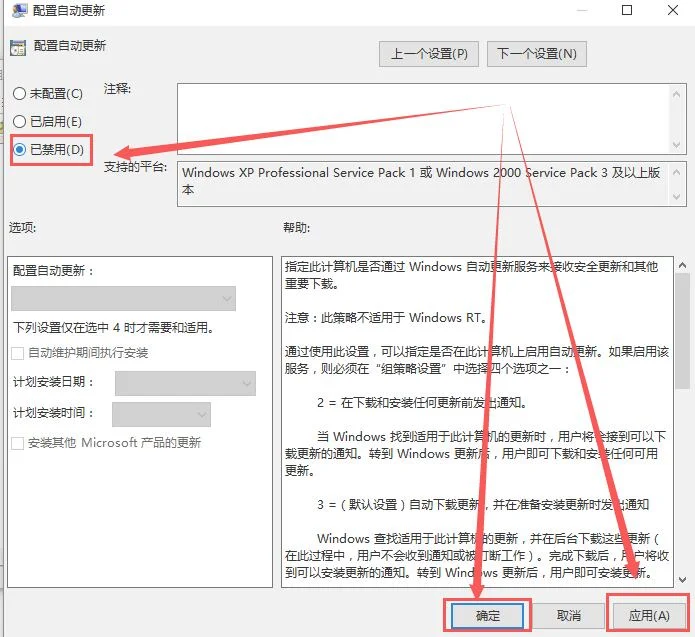
Task: Click the title bar window icon
Action: click(20, 10)
